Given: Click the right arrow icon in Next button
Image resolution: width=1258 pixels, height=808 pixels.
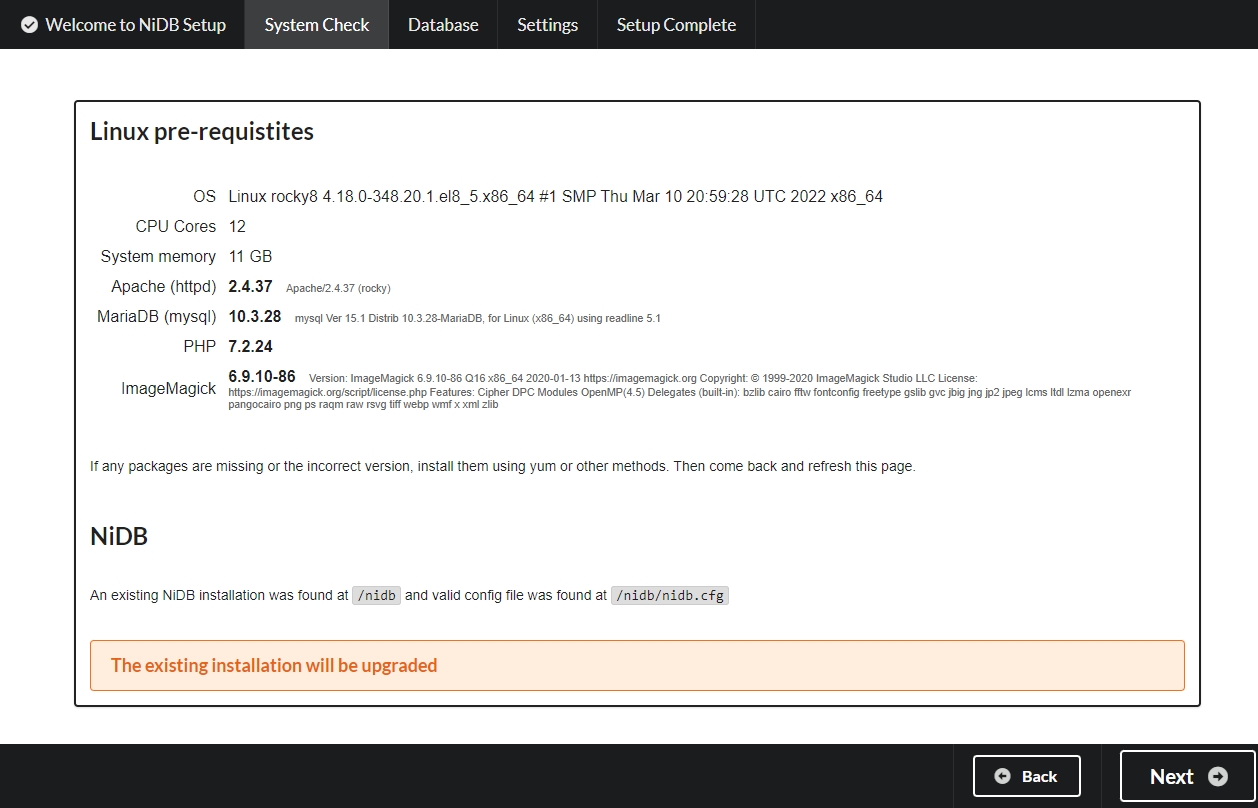Looking at the screenshot, I should [x=1217, y=777].
